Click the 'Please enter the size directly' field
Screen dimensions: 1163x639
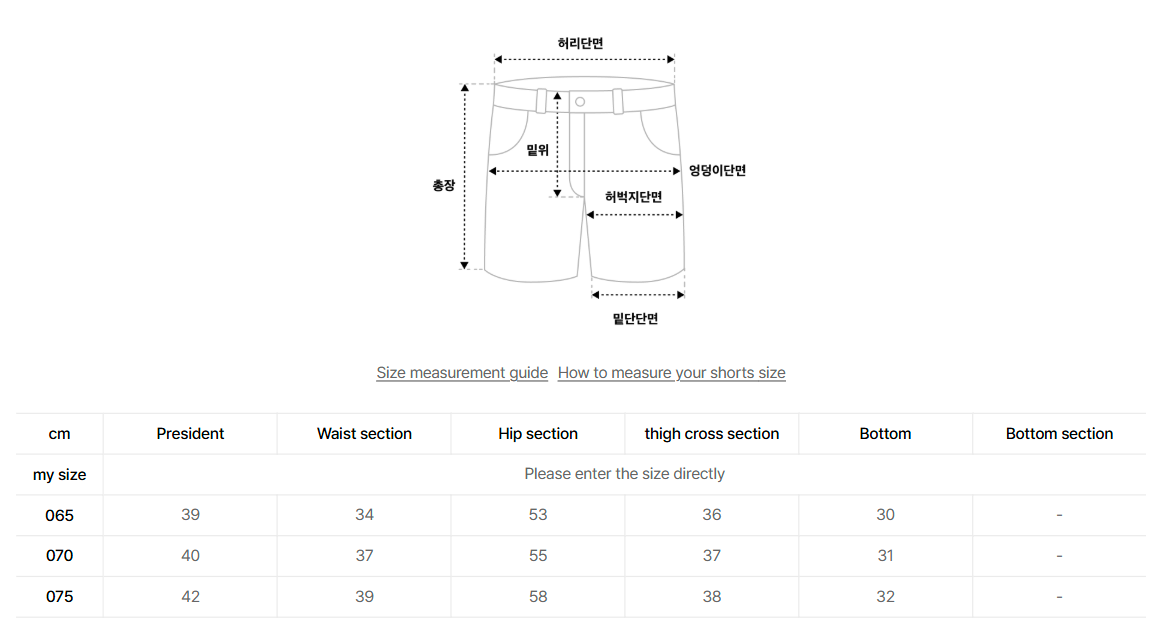(624, 474)
